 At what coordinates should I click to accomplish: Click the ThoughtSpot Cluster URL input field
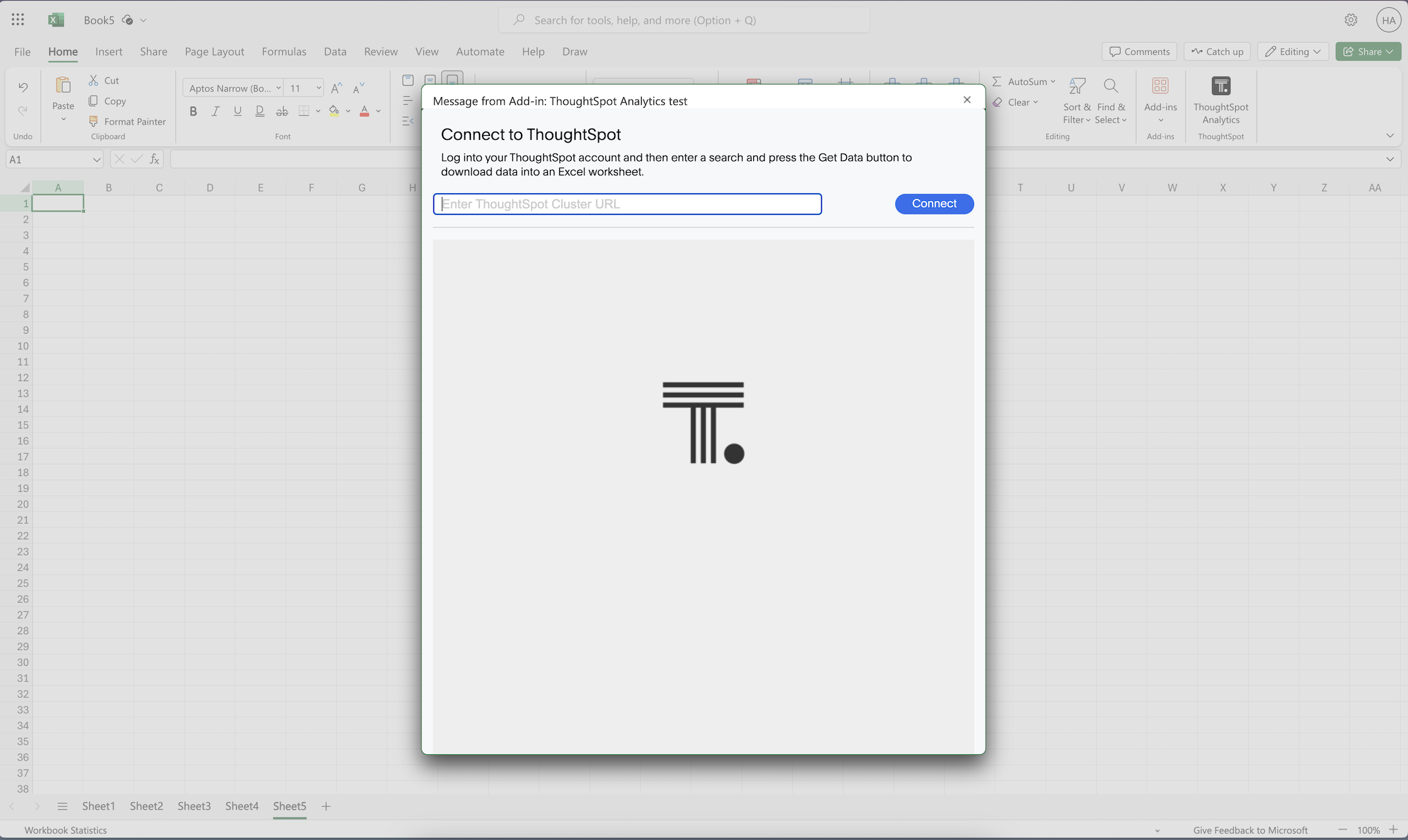(627, 204)
